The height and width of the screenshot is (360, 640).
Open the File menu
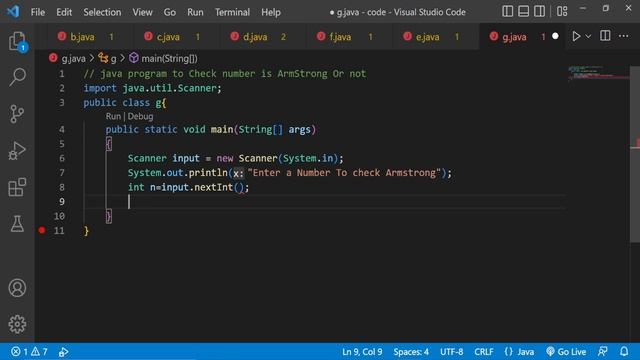click(38, 12)
